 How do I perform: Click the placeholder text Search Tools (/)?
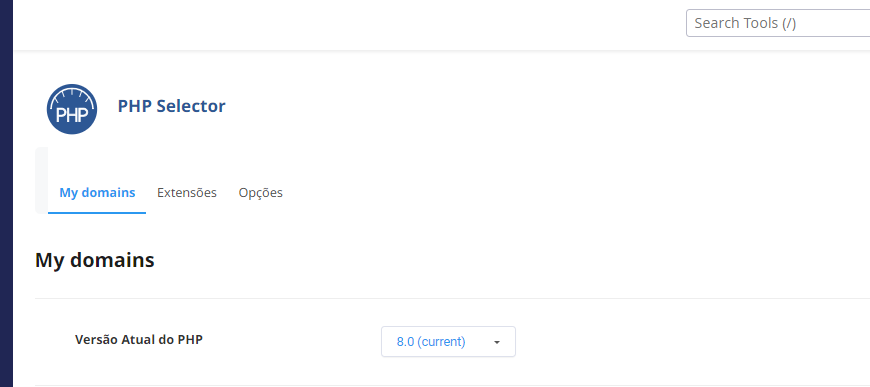point(745,23)
